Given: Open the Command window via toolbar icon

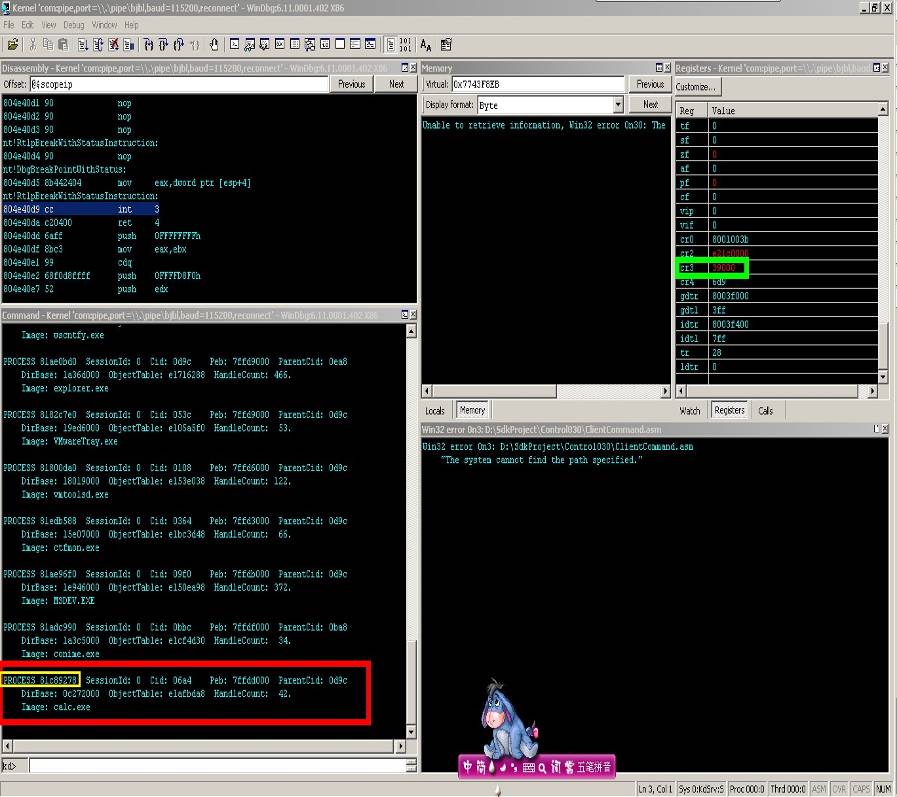Looking at the screenshot, I should pyautogui.click(x=235, y=45).
